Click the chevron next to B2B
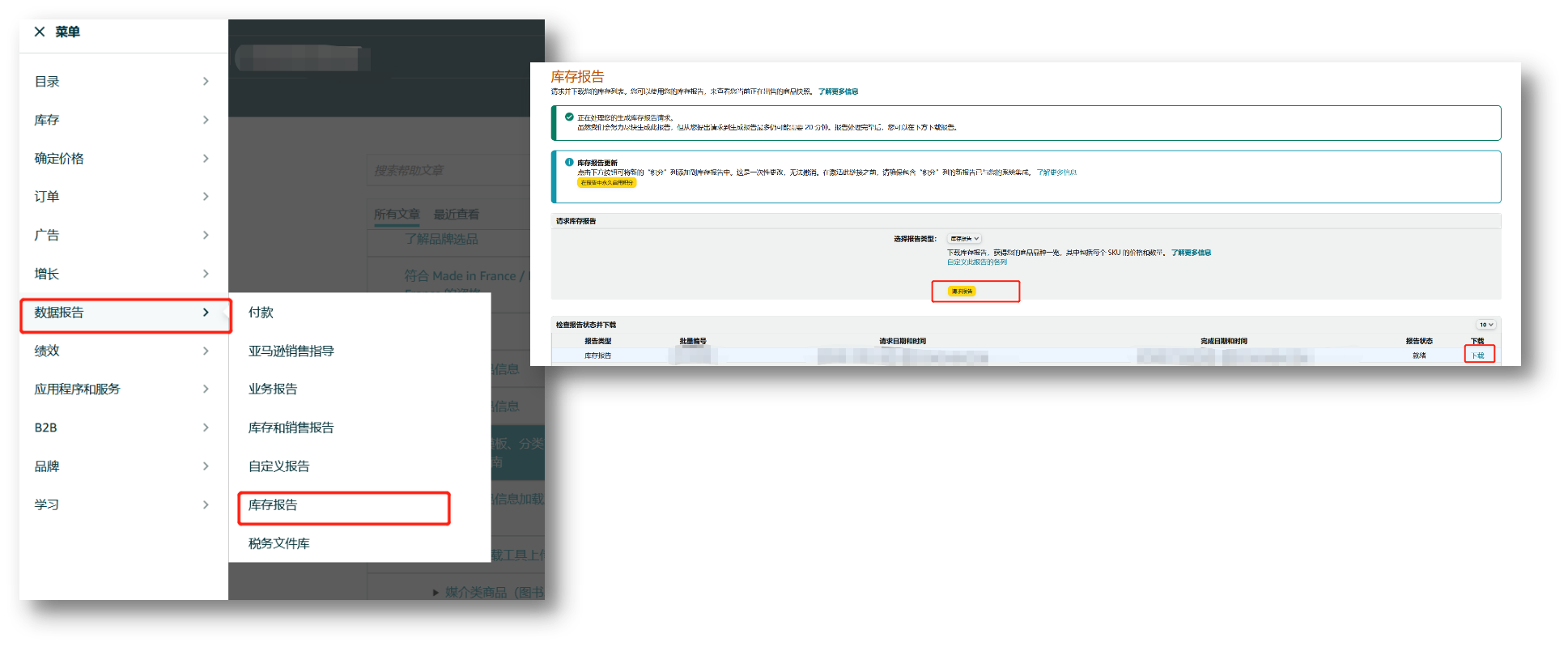 coord(206,428)
